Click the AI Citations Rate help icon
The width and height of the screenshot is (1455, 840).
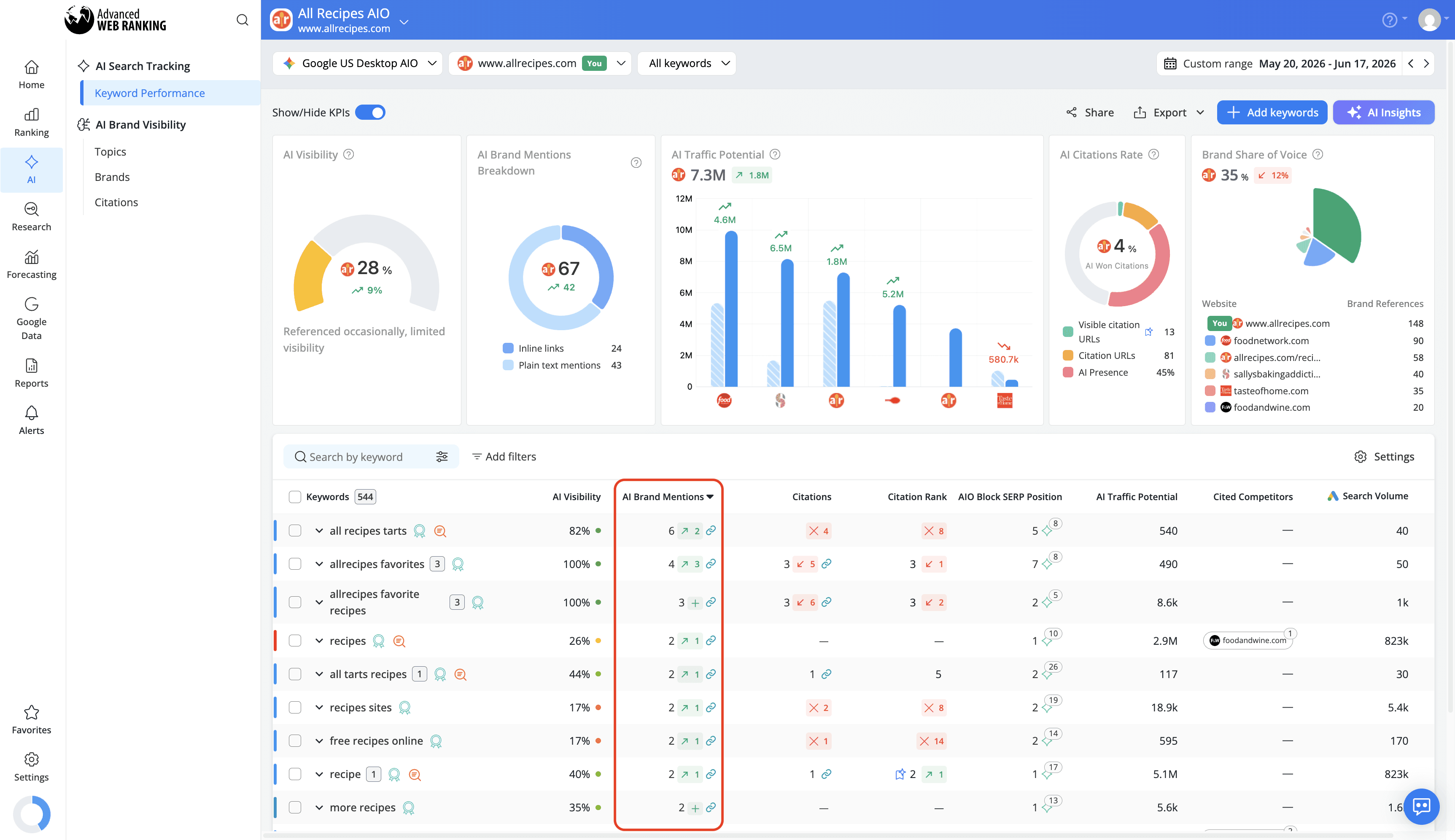[x=1153, y=154]
